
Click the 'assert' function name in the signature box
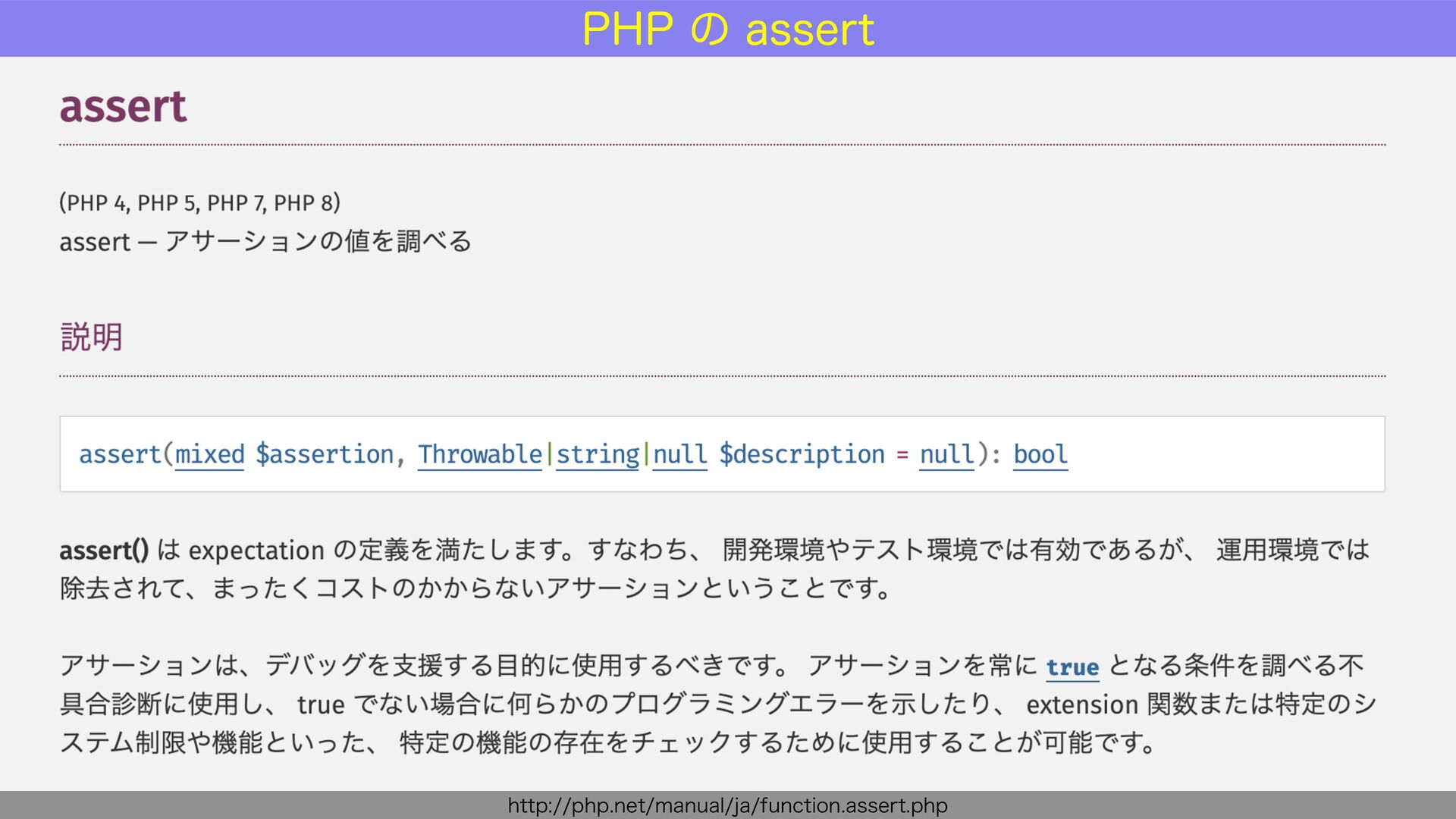[x=120, y=454]
